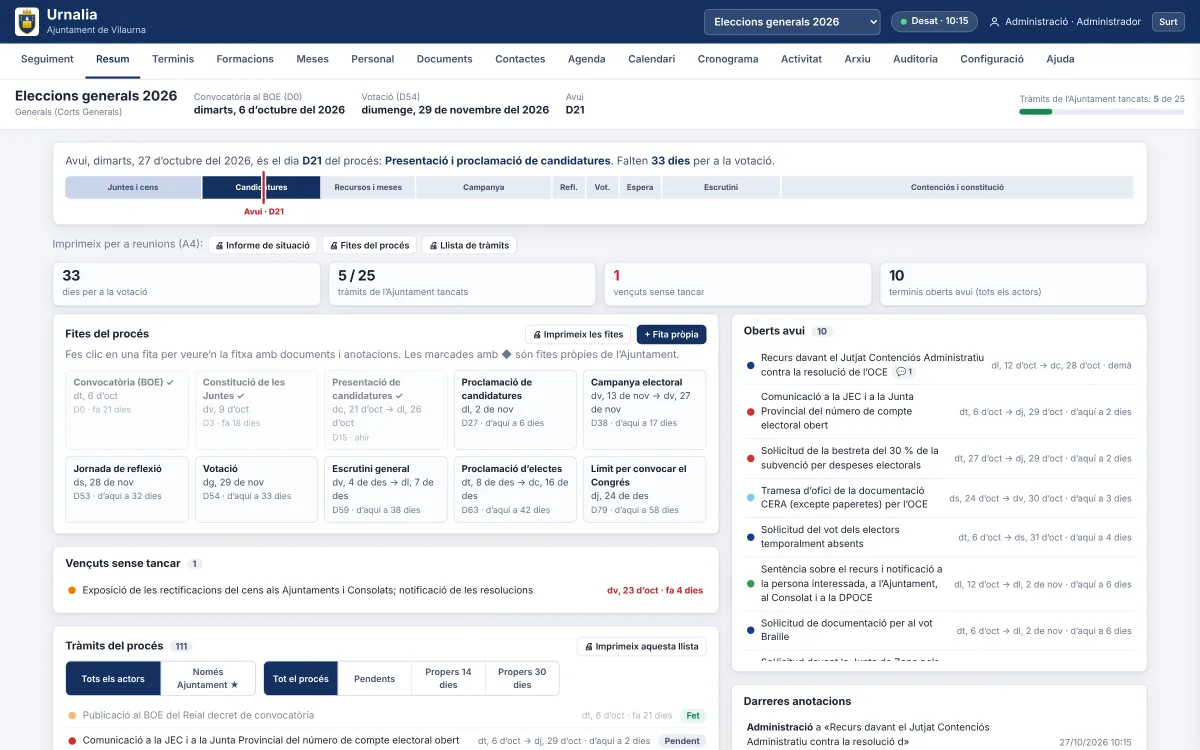Show procedures for Propers 30 dies
1200x750 pixels.
[x=522, y=678]
